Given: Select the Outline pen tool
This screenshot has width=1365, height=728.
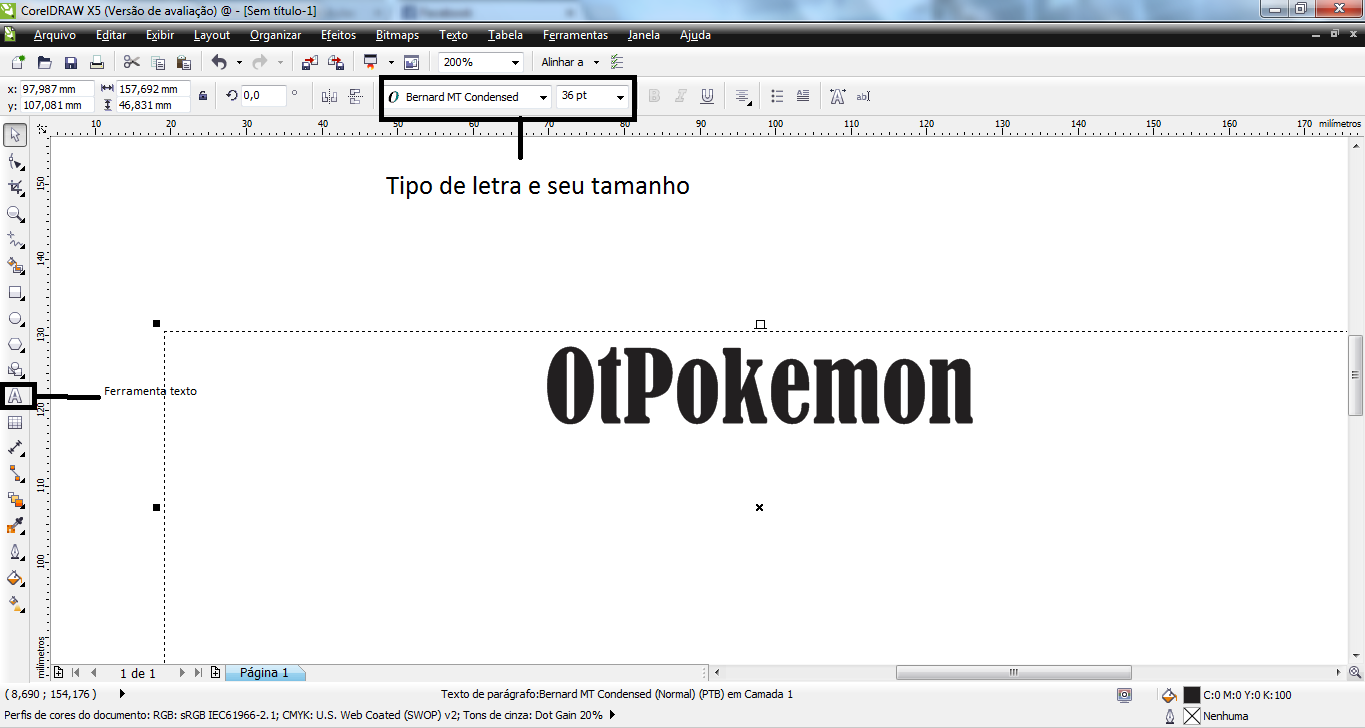Looking at the screenshot, I should pyautogui.click(x=15, y=552).
